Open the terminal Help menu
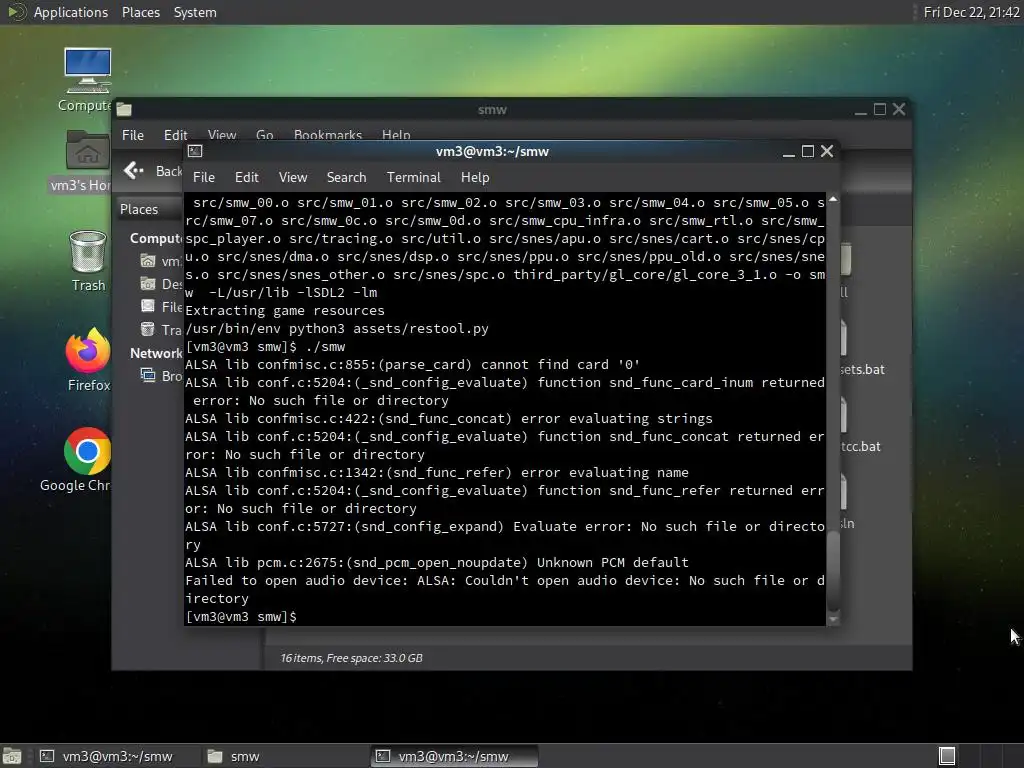Viewport: 1024px width, 768px height. click(x=475, y=178)
